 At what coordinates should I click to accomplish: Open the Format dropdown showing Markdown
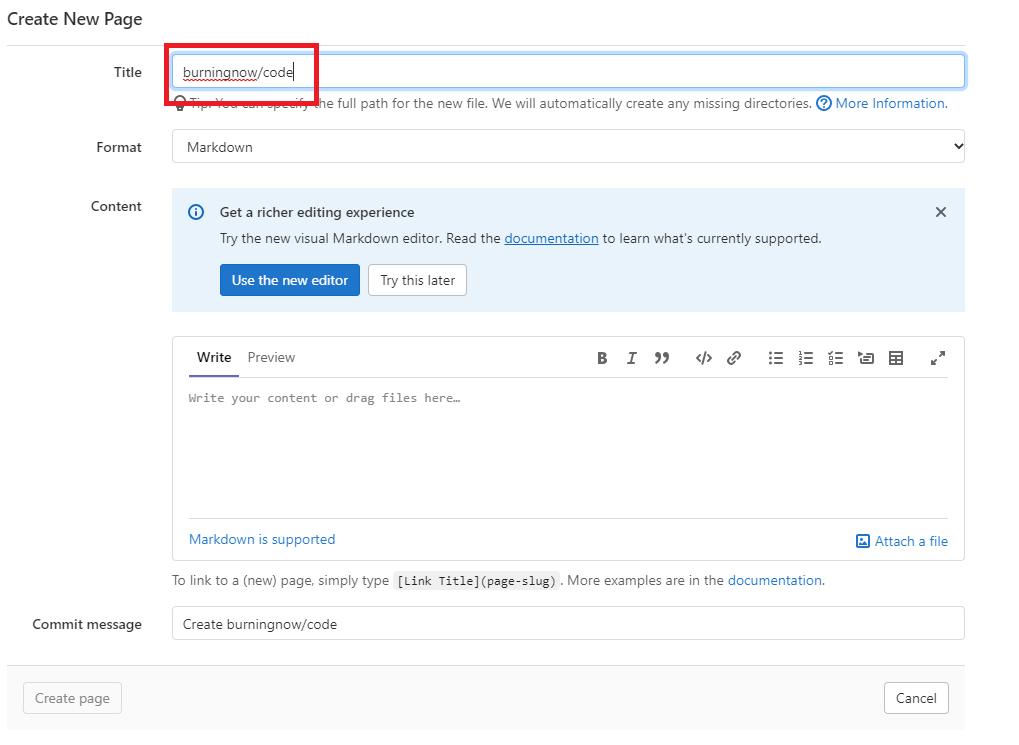[x=568, y=146]
